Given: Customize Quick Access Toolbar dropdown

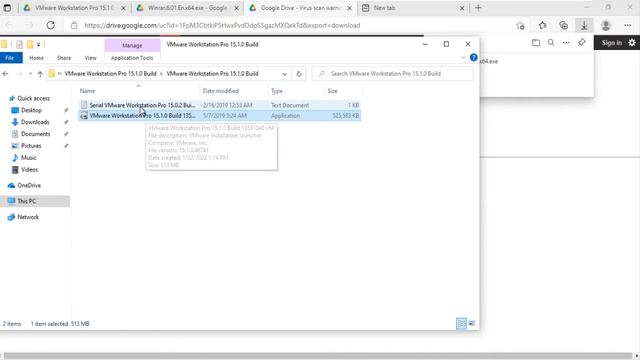Looking at the screenshot, I should point(38,44).
